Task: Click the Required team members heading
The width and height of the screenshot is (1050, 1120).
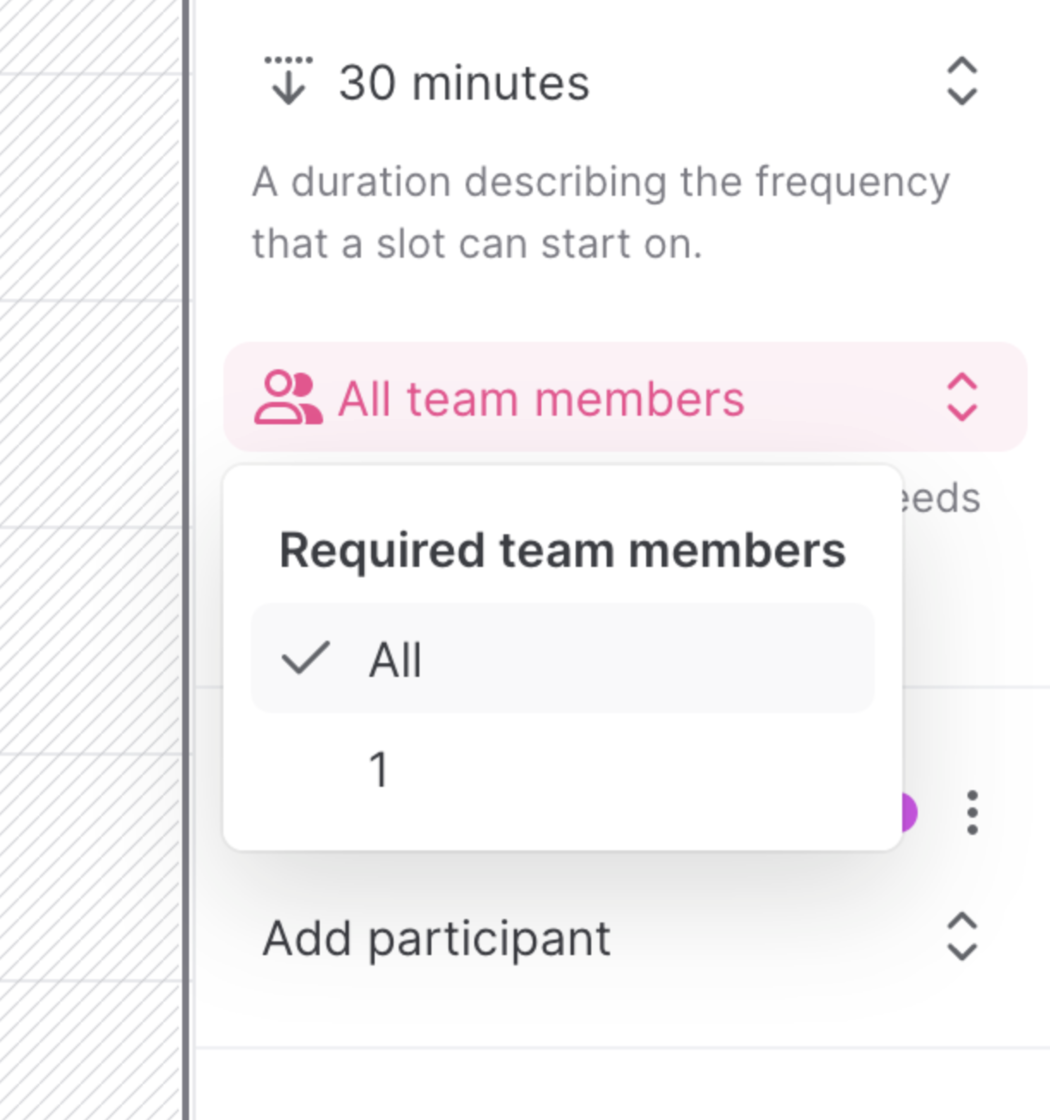Action: point(562,550)
